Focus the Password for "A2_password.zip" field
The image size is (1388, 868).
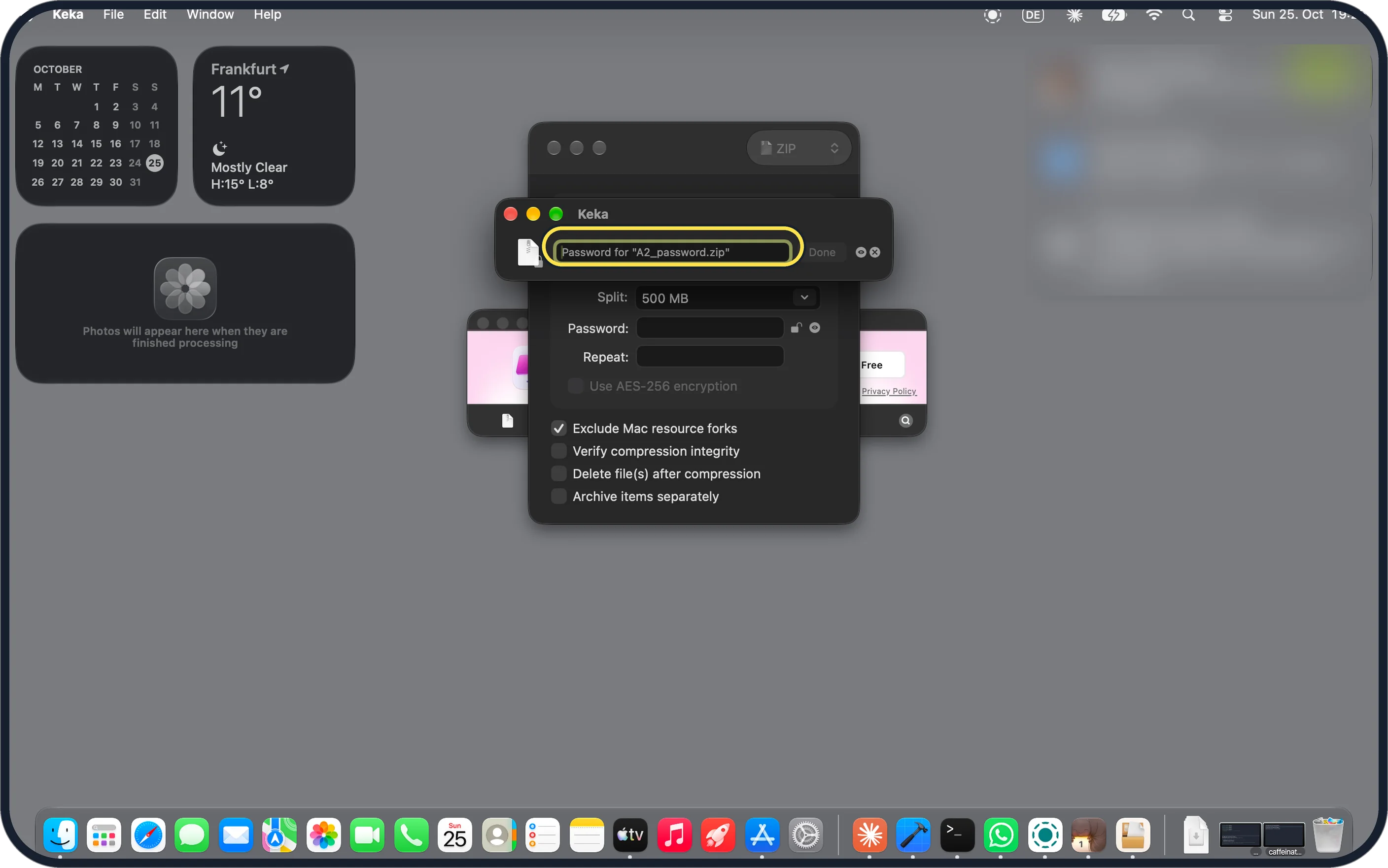(672, 252)
